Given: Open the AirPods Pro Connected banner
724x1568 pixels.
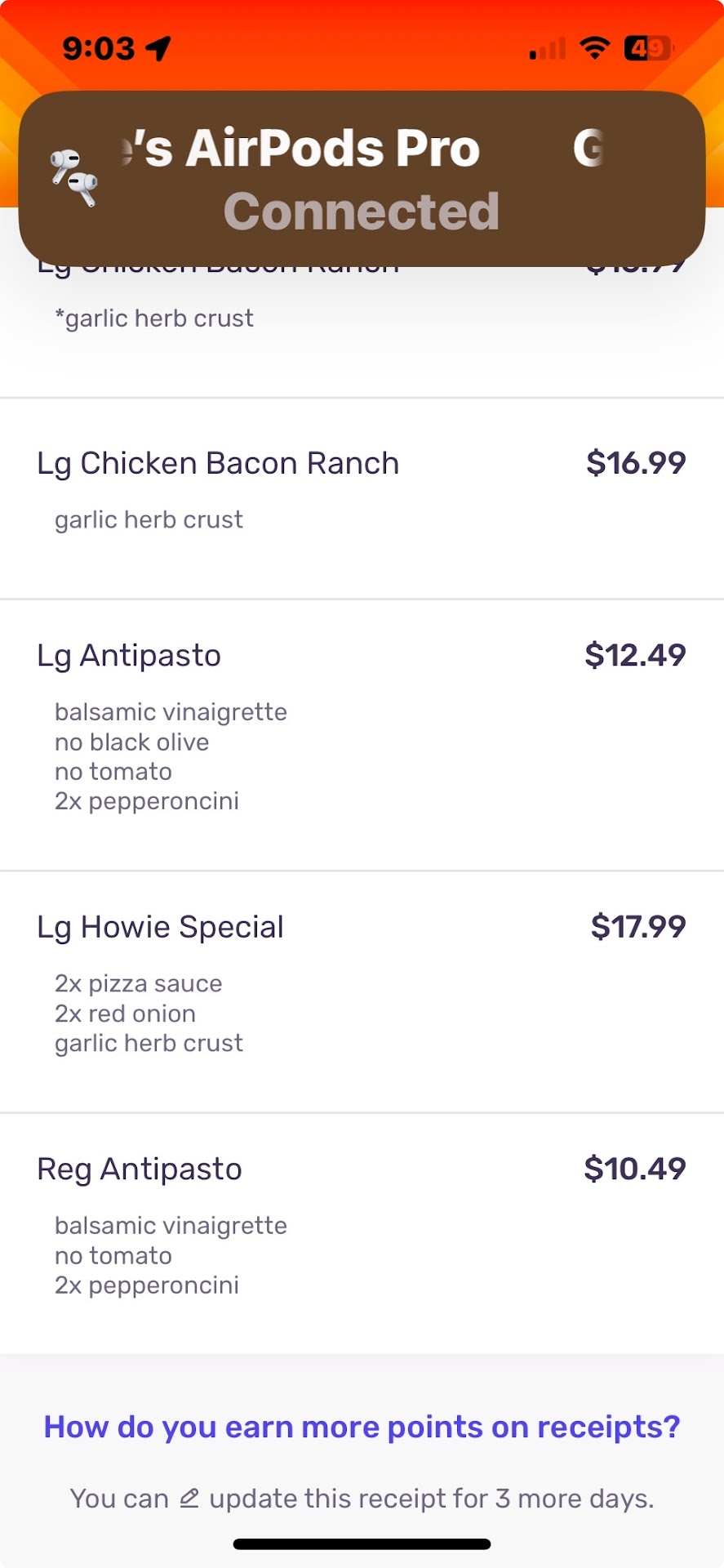Looking at the screenshot, I should (x=362, y=179).
